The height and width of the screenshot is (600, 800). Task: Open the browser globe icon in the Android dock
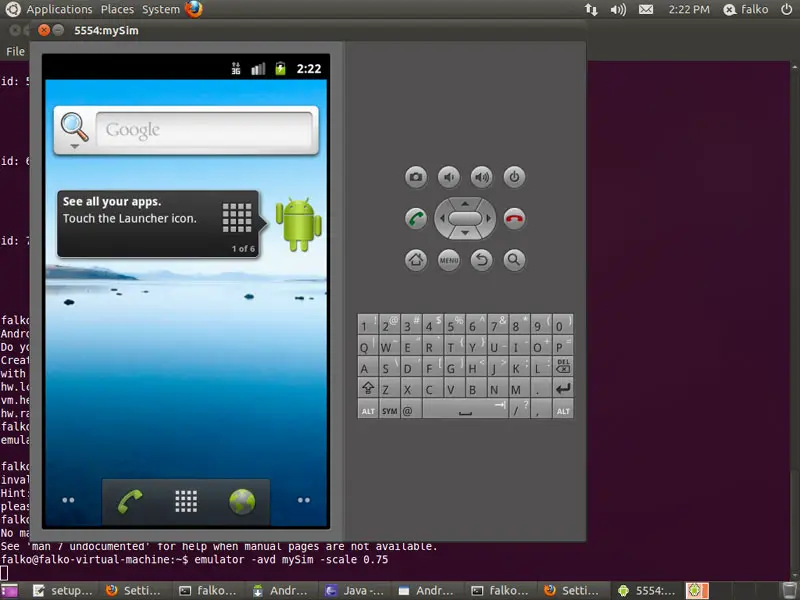pos(242,502)
